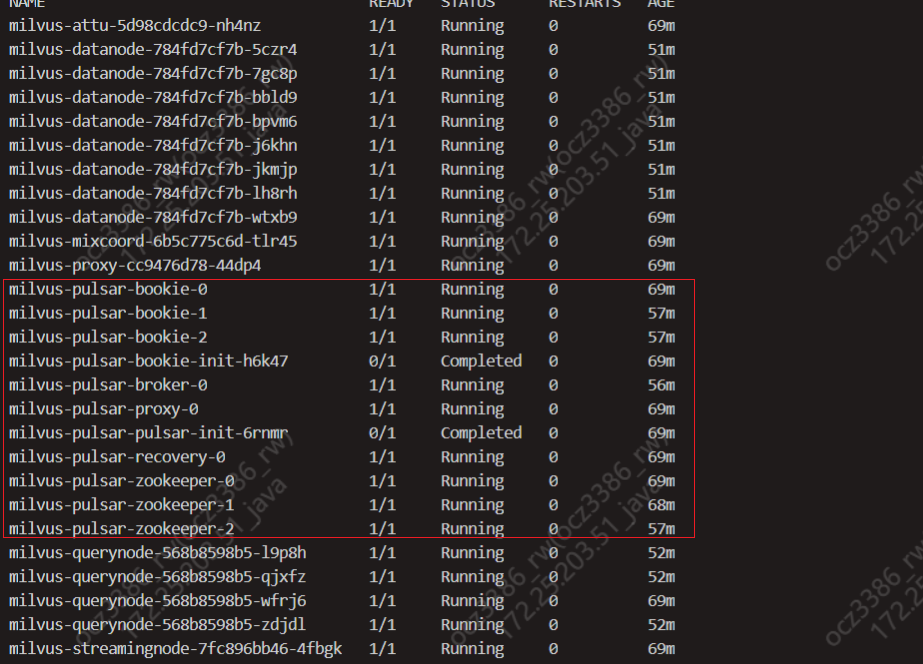The width and height of the screenshot is (923, 664).
Task: Click pod milvus-datanode-784fd7cf7b-jkmjp
Action: (153, 170)
